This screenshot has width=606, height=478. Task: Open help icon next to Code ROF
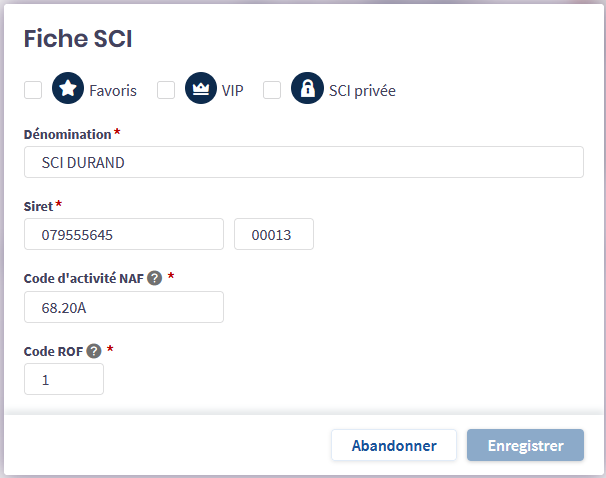coord(94,351)
